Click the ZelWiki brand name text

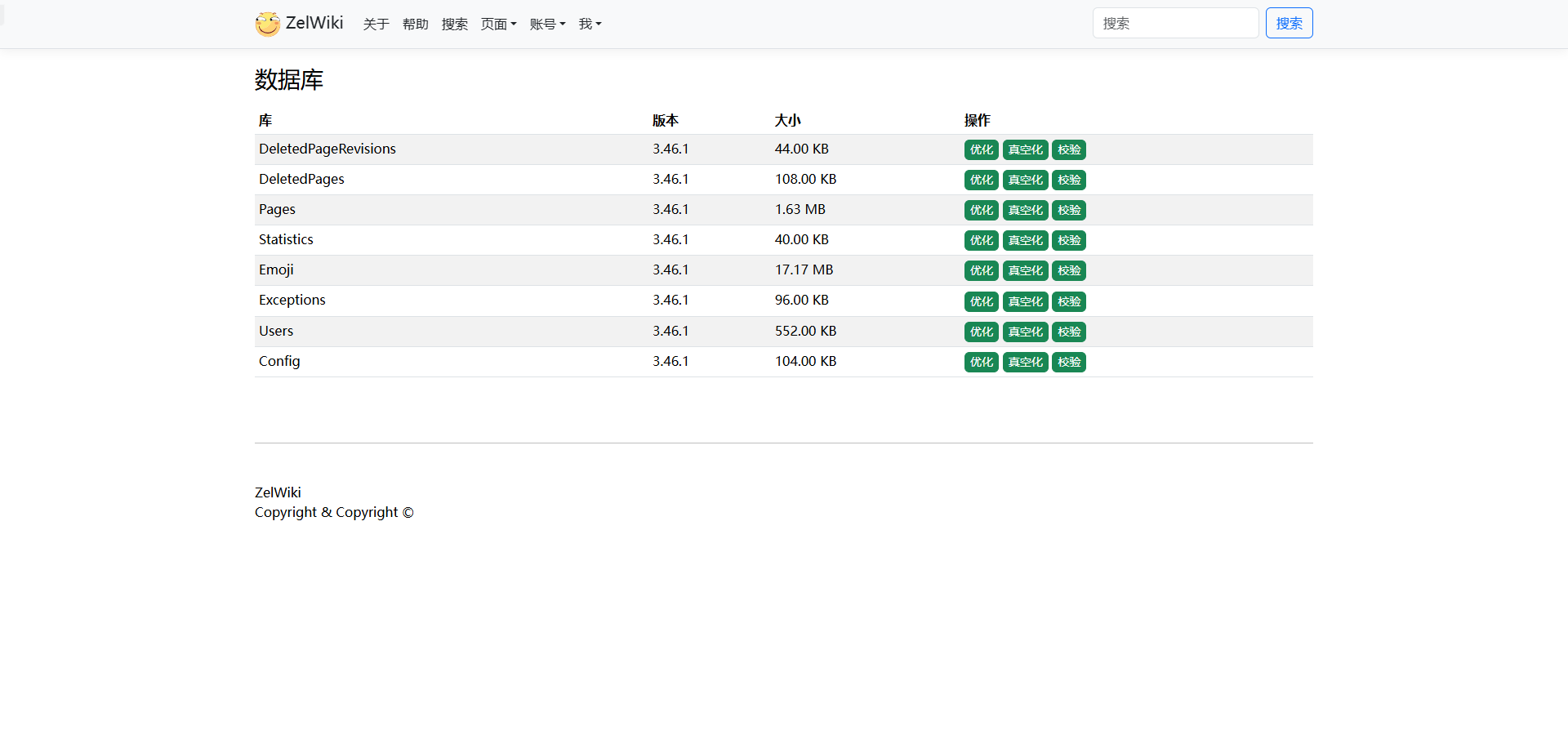coord(314,23)
